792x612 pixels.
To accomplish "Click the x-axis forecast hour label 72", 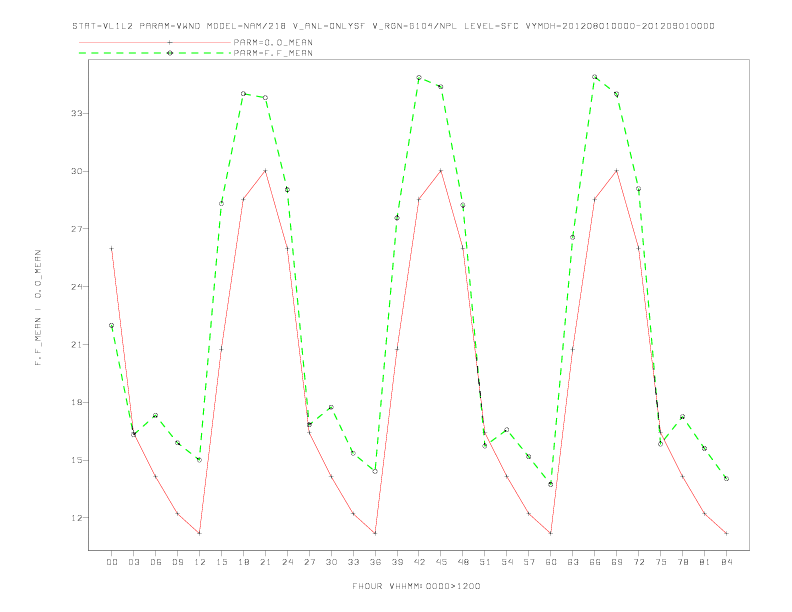I will 638,562.
